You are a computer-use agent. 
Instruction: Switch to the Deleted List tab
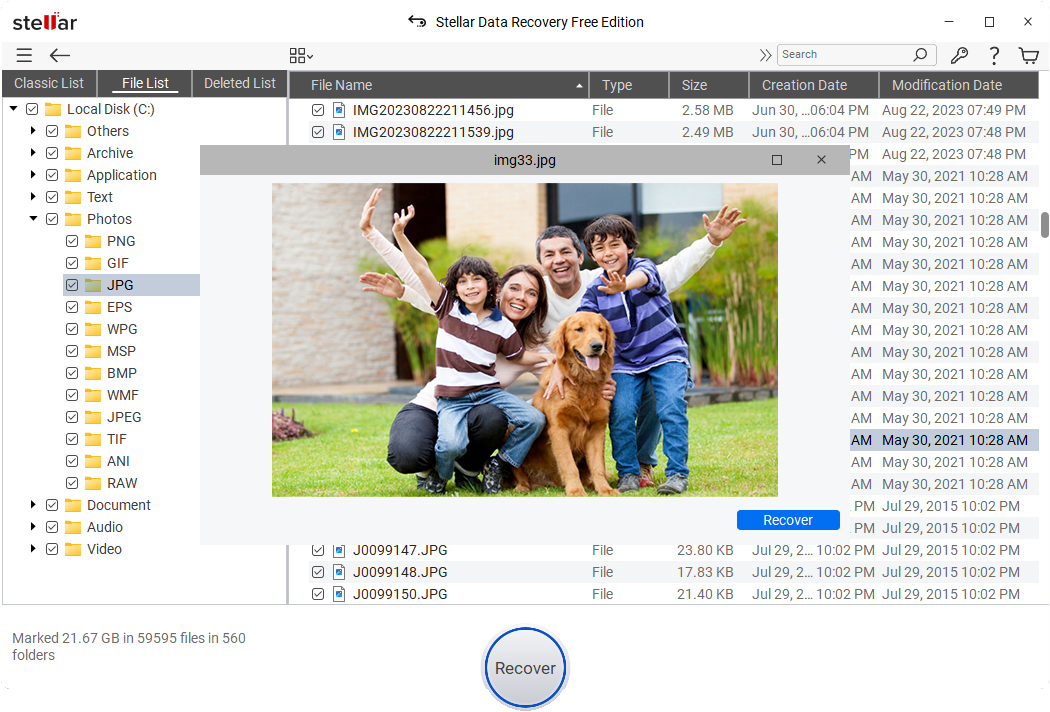[240, 83]
